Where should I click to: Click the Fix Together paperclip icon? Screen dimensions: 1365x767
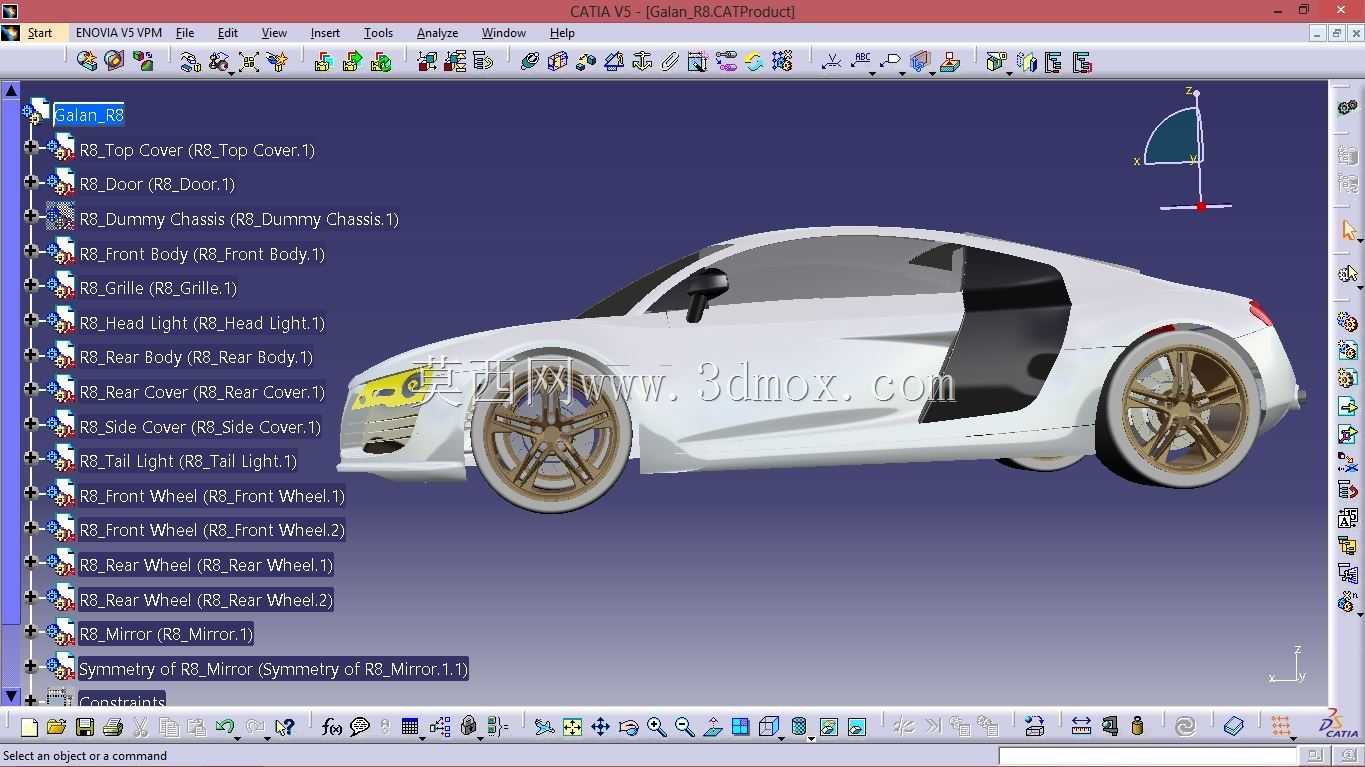670,62
